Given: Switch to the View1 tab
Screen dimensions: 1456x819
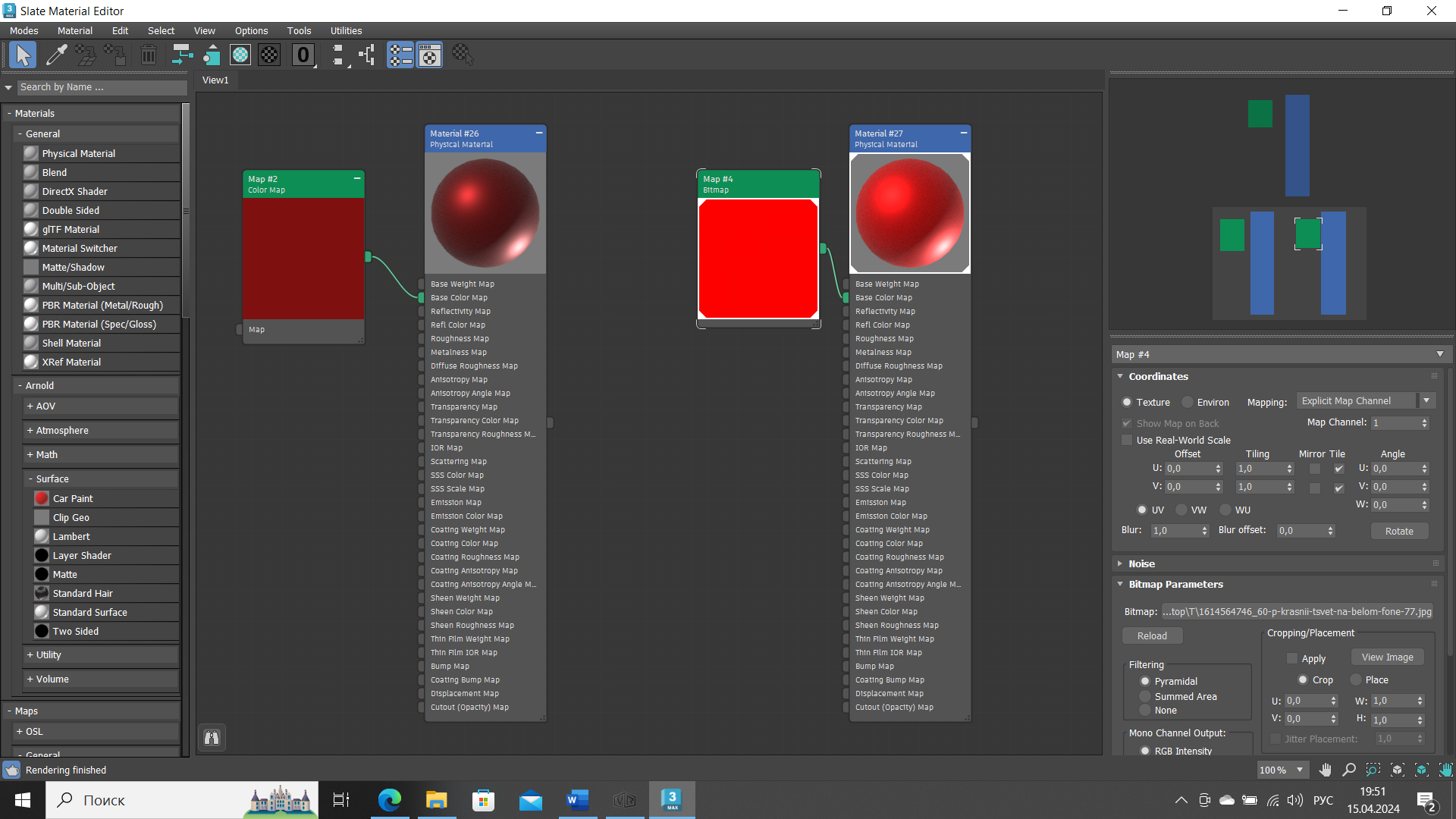Looking at the screenshot, I should pyautogui.click(x=215, y=80).
